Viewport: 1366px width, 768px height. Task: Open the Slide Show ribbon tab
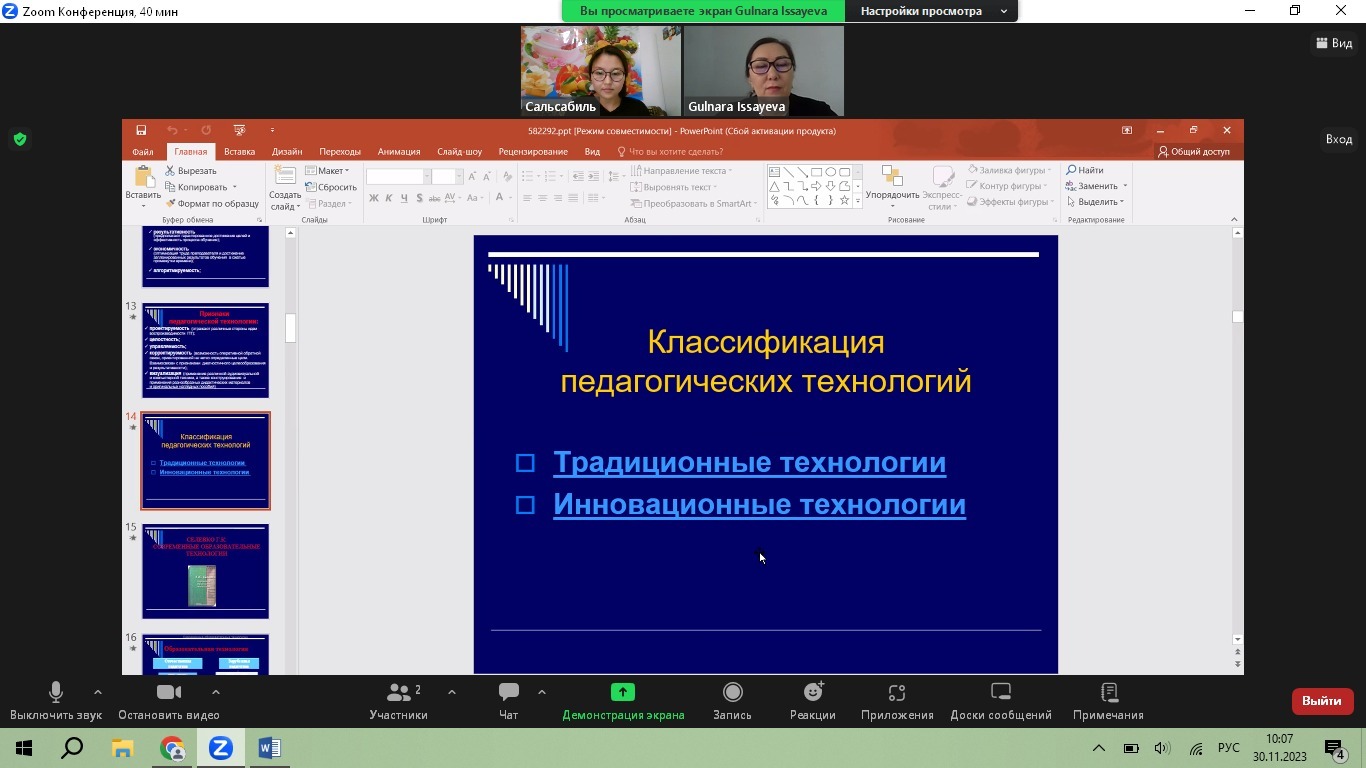click(x=459, y=152)
